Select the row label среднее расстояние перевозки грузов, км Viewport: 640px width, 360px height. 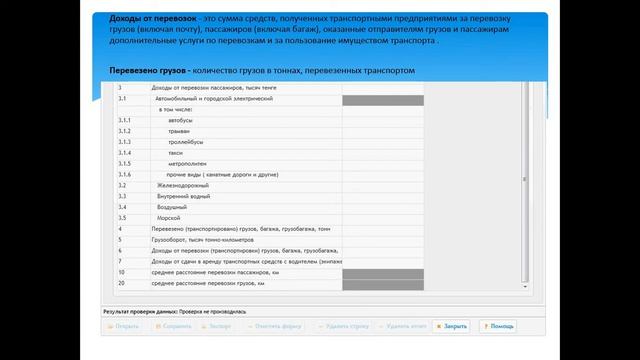(x=208, y=283)
